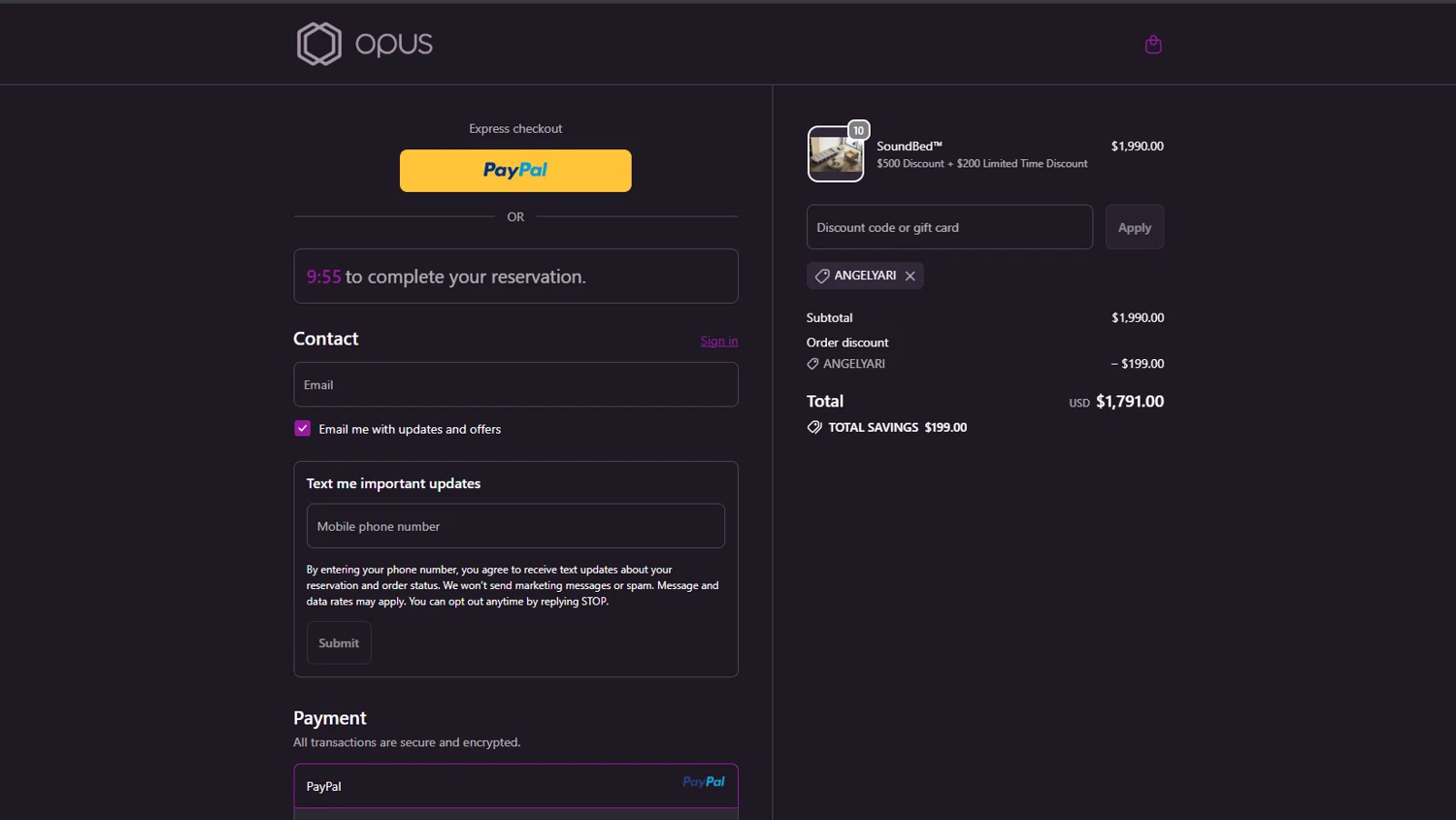
Task: Click the tag icon beside TOTAL SAVINGS
Action: click(x=814, y=427)
